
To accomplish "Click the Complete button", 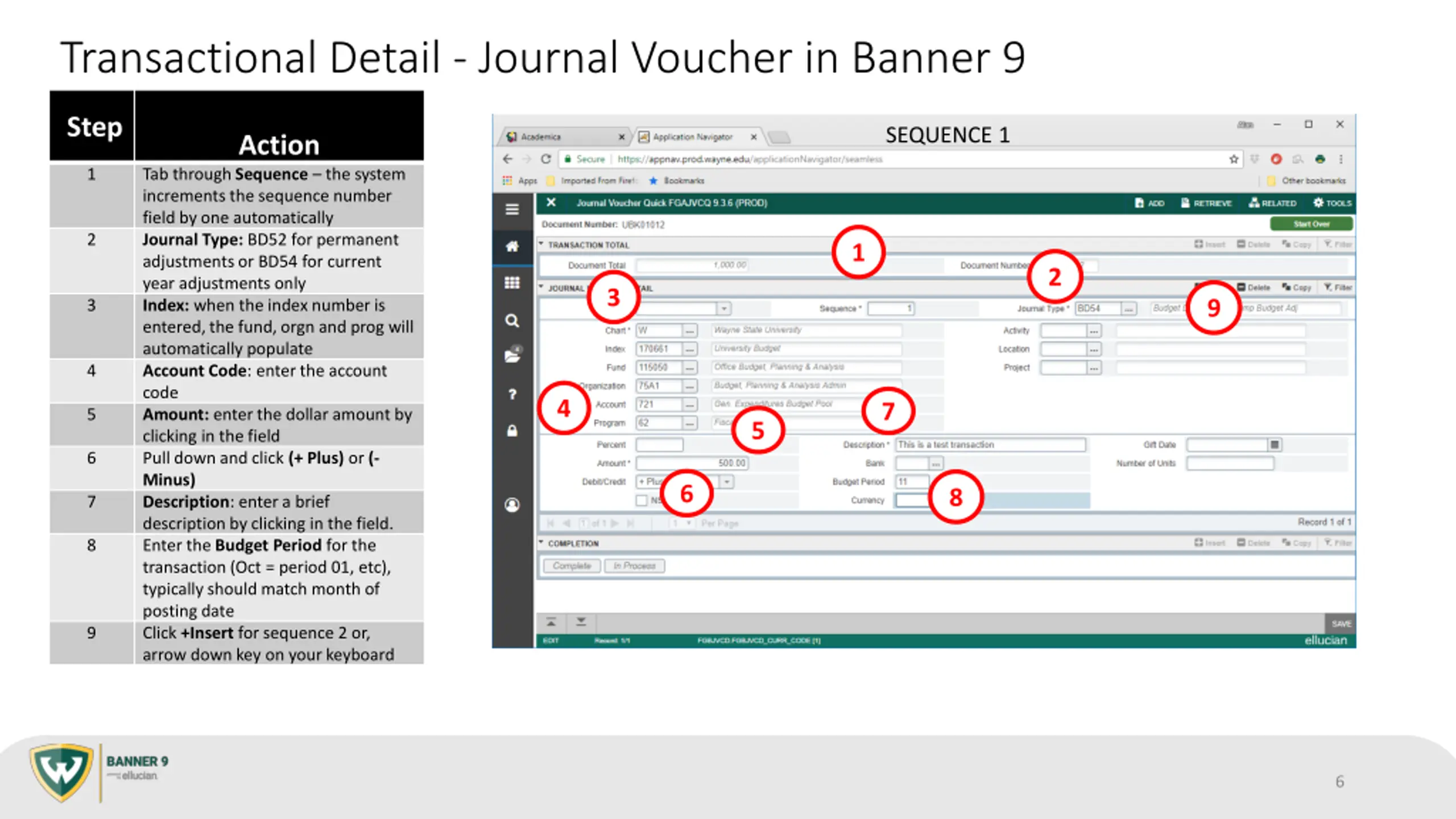I will point(572,566).
